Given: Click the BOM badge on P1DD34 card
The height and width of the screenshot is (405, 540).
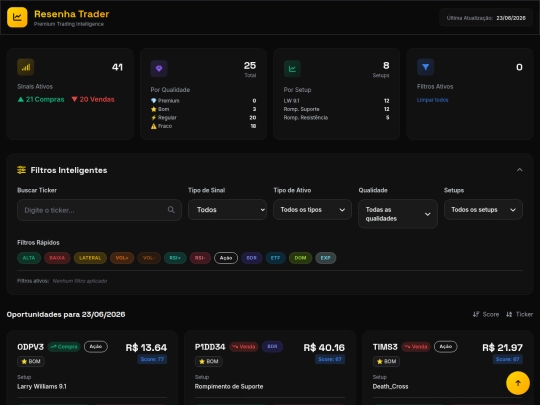Looking at the screenshot, I should (x=209, y=362).
